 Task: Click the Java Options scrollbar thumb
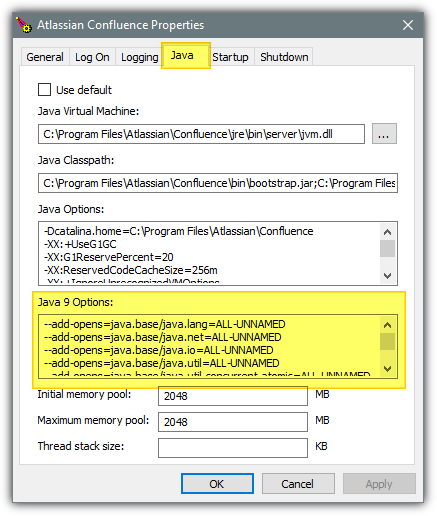click(387, 248)
